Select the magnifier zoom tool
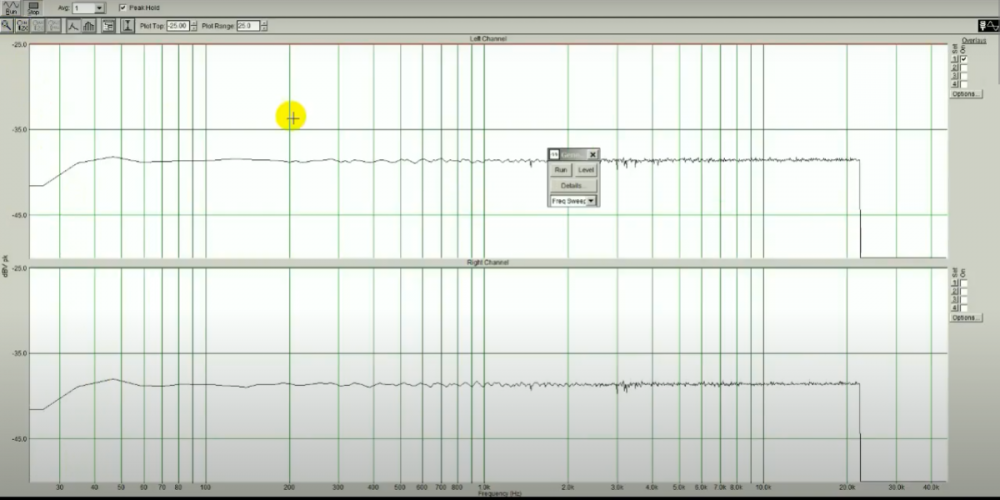Screen dimensions: 1000x500 [7, 25]
